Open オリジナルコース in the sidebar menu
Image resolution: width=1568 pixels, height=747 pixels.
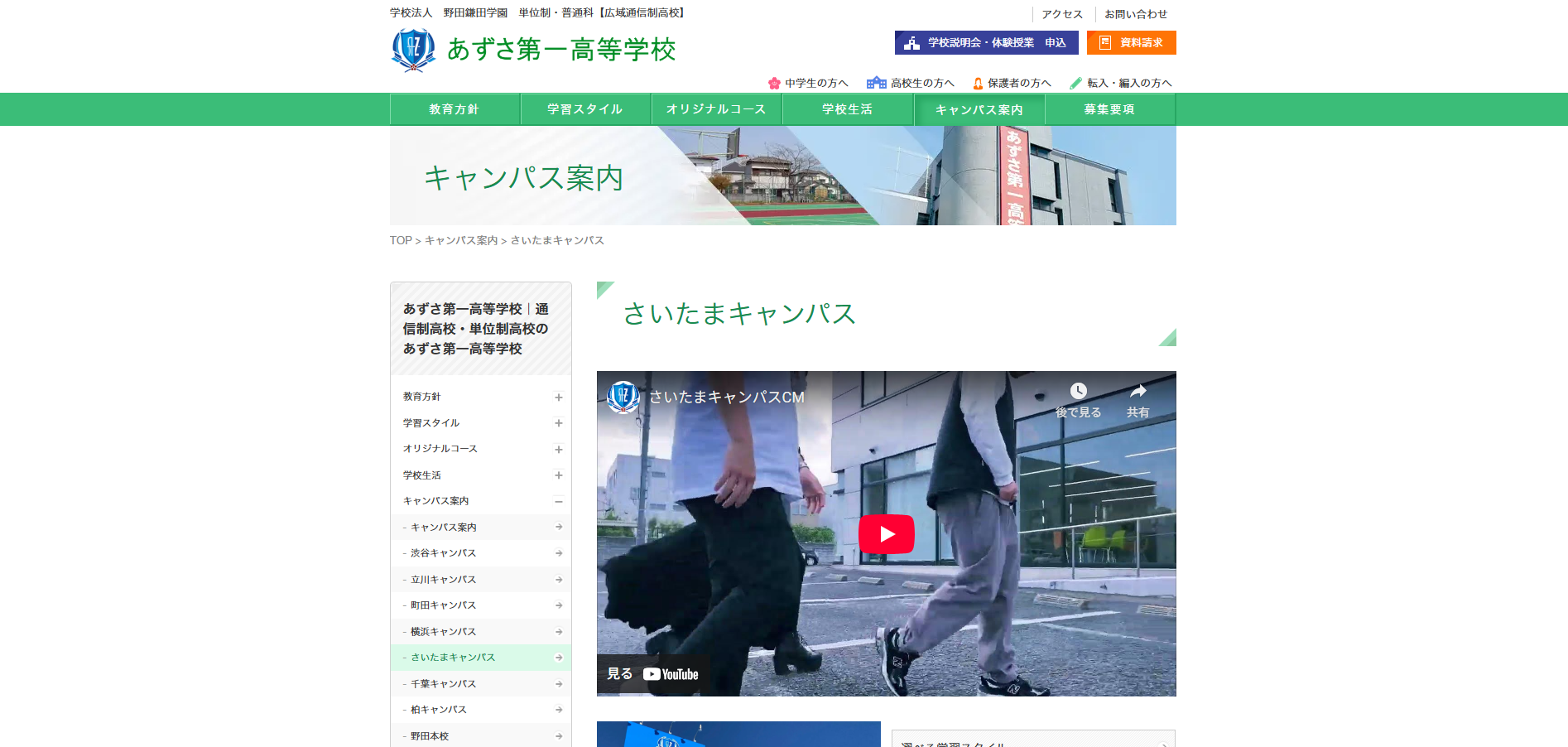click(x=440, y=449)
